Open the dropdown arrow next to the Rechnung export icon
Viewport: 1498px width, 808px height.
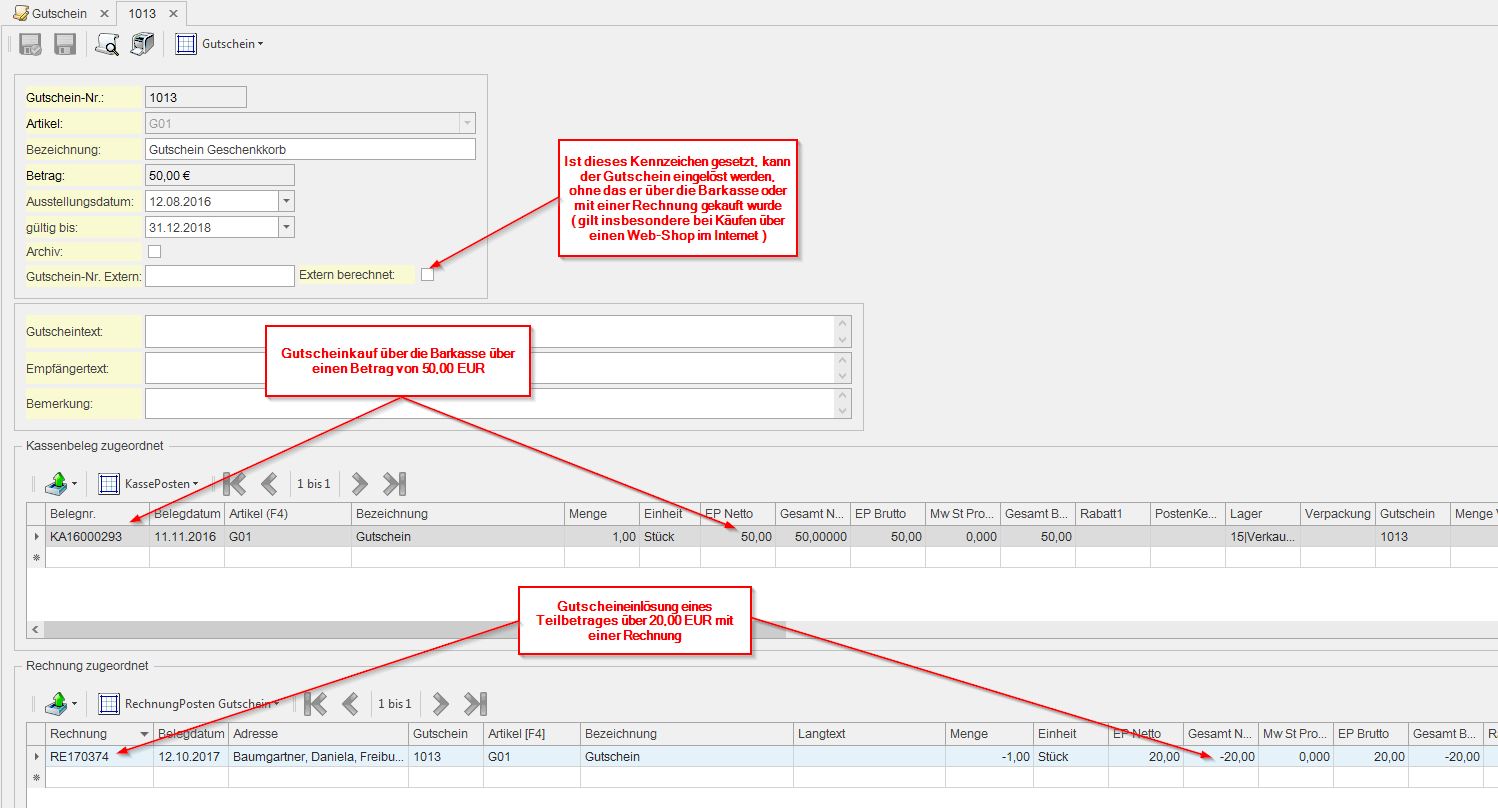[74, 704]
